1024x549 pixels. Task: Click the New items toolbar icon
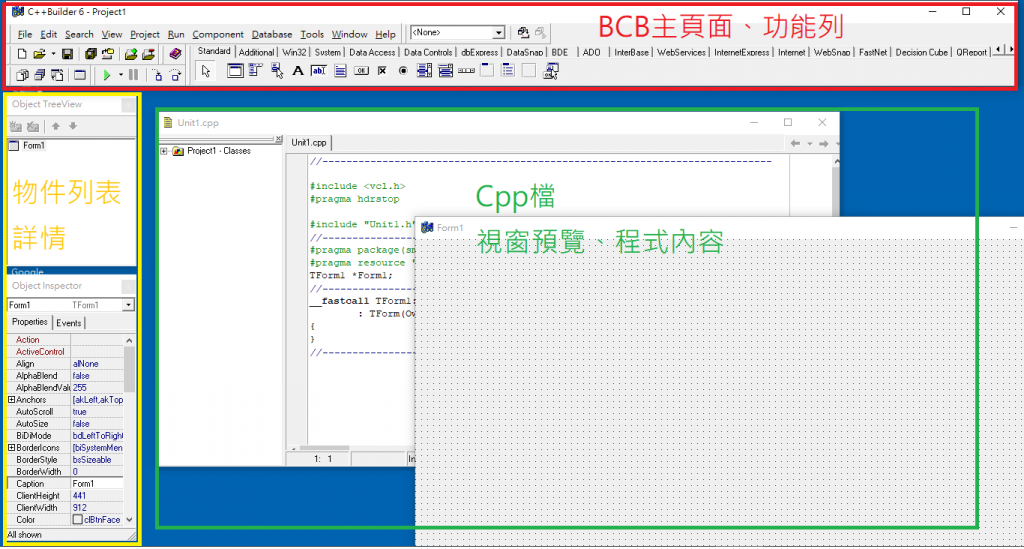tap(22, 54)
